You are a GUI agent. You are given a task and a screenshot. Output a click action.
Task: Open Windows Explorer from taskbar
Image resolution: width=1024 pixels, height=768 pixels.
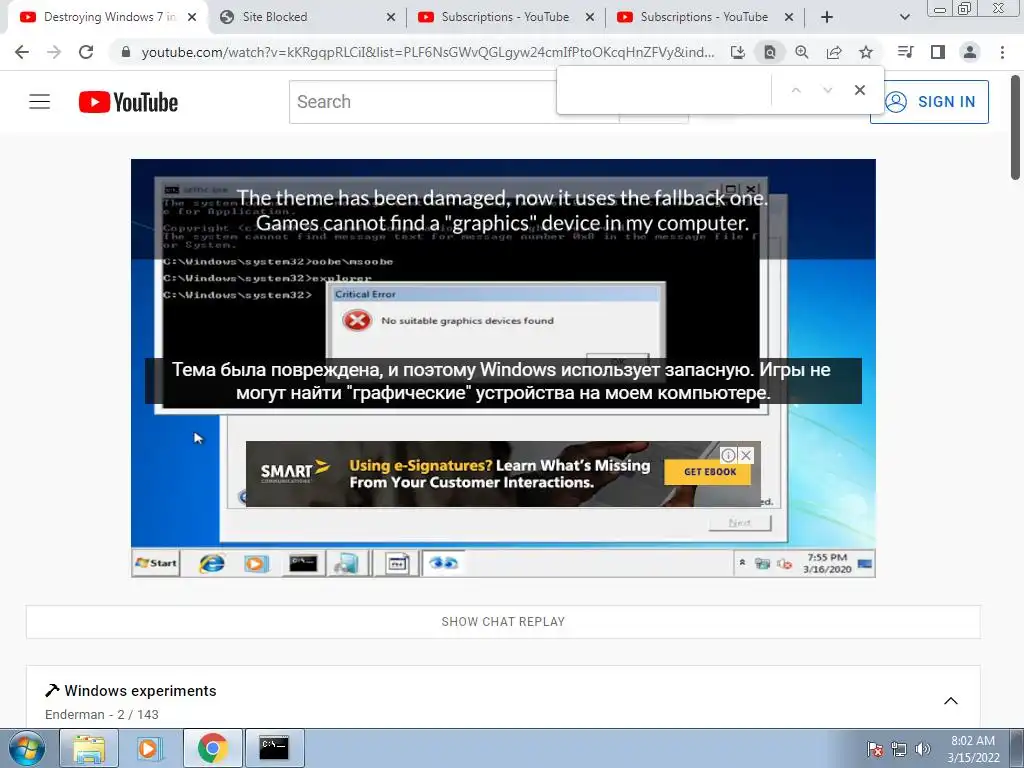point(89,748)
